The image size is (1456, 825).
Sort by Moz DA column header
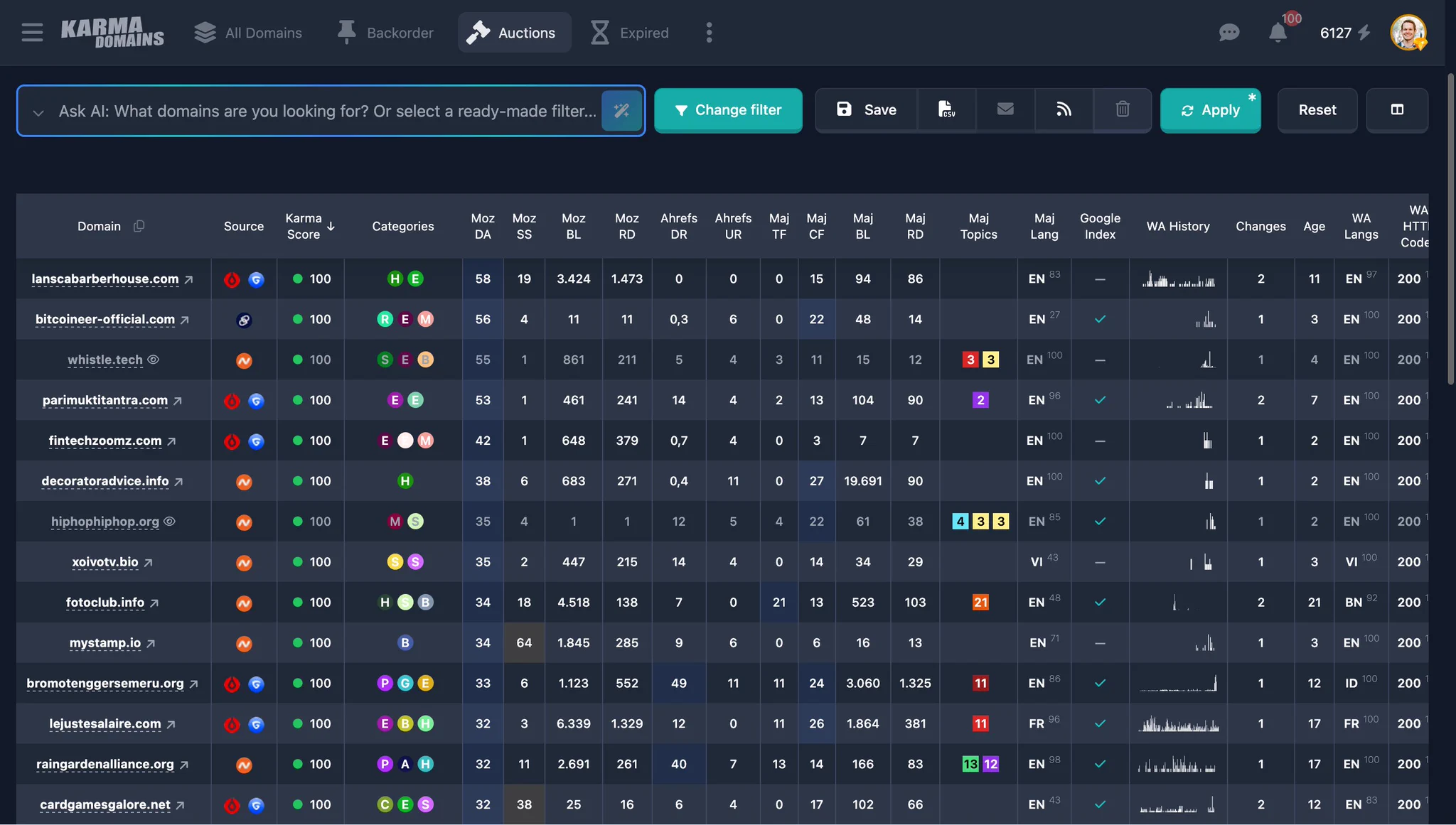tap(483, 226)
